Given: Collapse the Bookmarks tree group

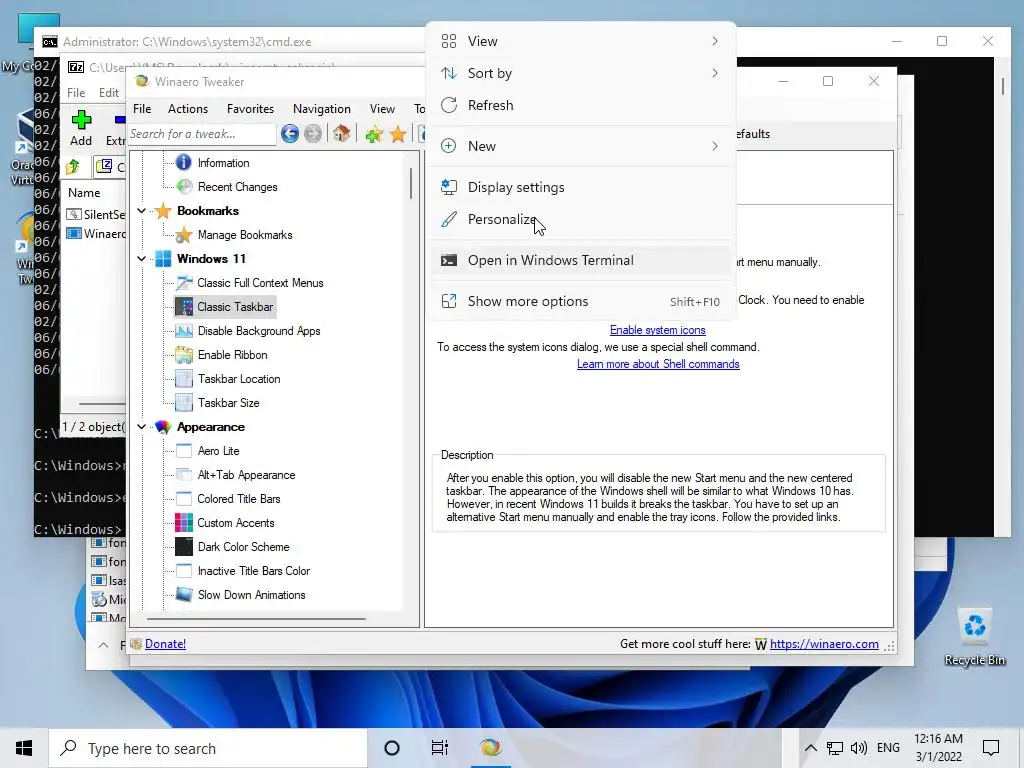Looking at the screenshot, I should tap(142, 211).
